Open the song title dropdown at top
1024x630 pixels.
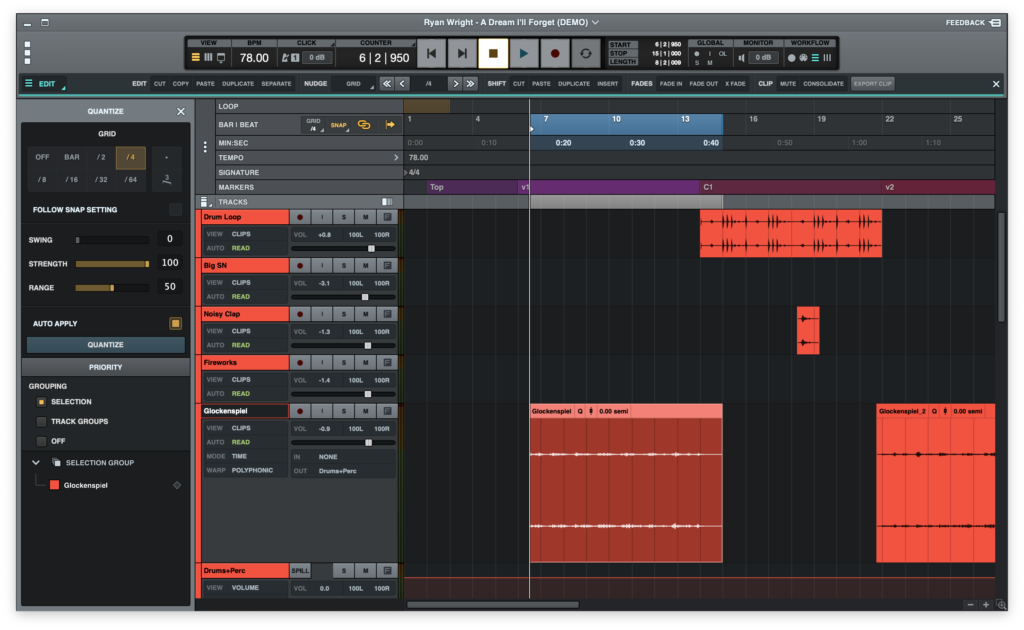596,21
